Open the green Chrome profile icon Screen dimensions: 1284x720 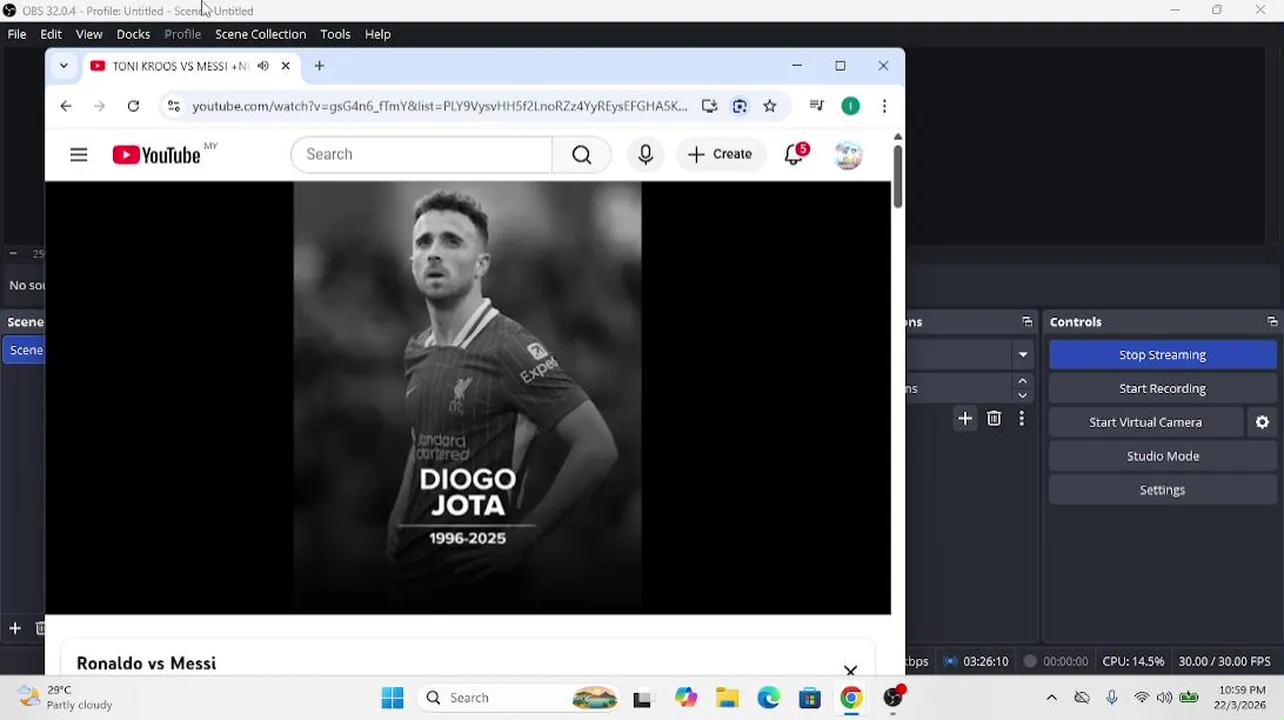[851, 106]
